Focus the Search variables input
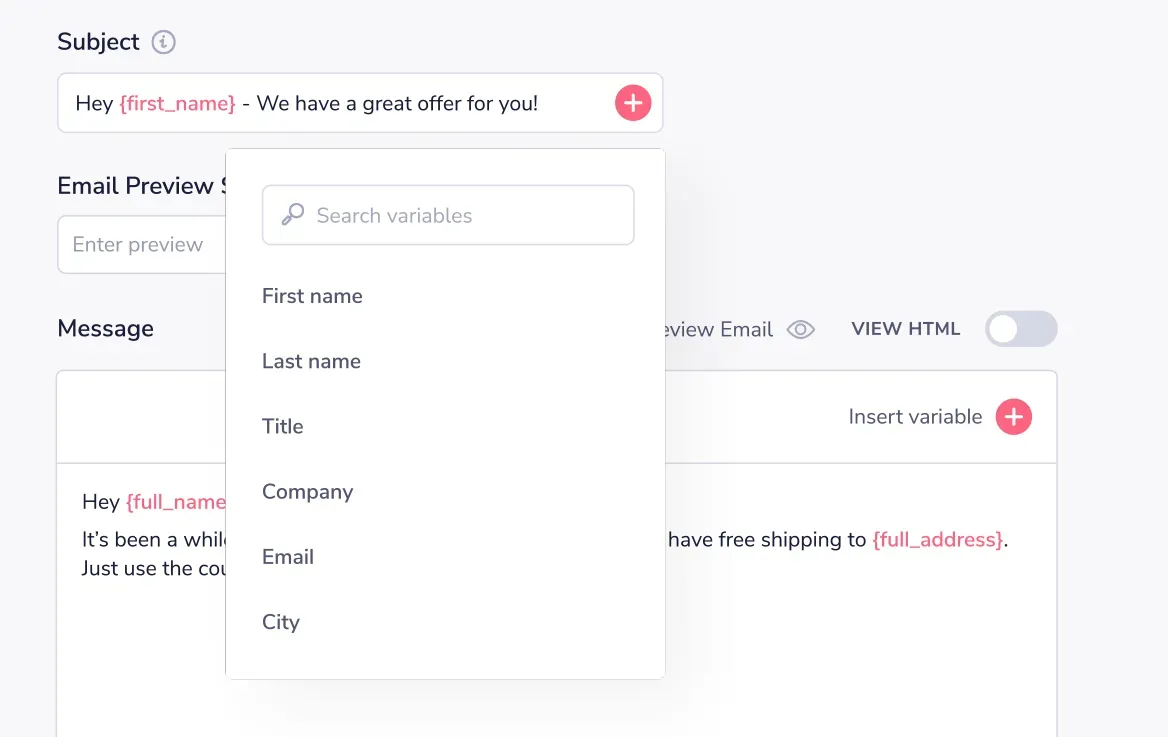Viewport: 1168px width, 737px height. pyautogui.click(x=460, y=215)
